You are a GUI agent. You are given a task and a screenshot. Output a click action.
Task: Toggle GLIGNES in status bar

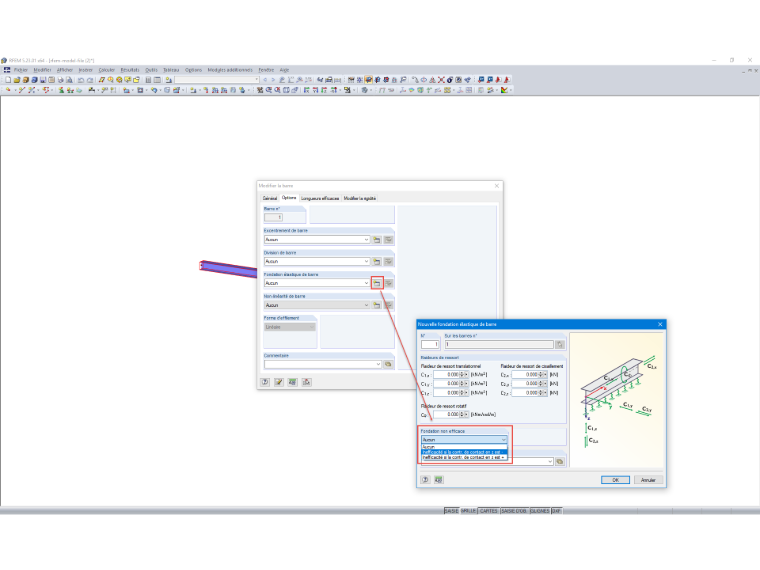pyautogui.click(x=539, y=511)
